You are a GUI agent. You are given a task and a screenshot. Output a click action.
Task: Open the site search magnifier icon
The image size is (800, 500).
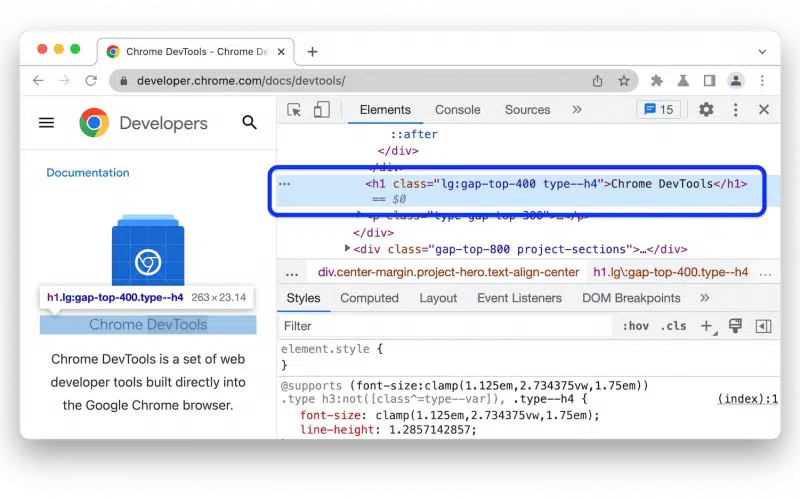[x=250, y=123]
